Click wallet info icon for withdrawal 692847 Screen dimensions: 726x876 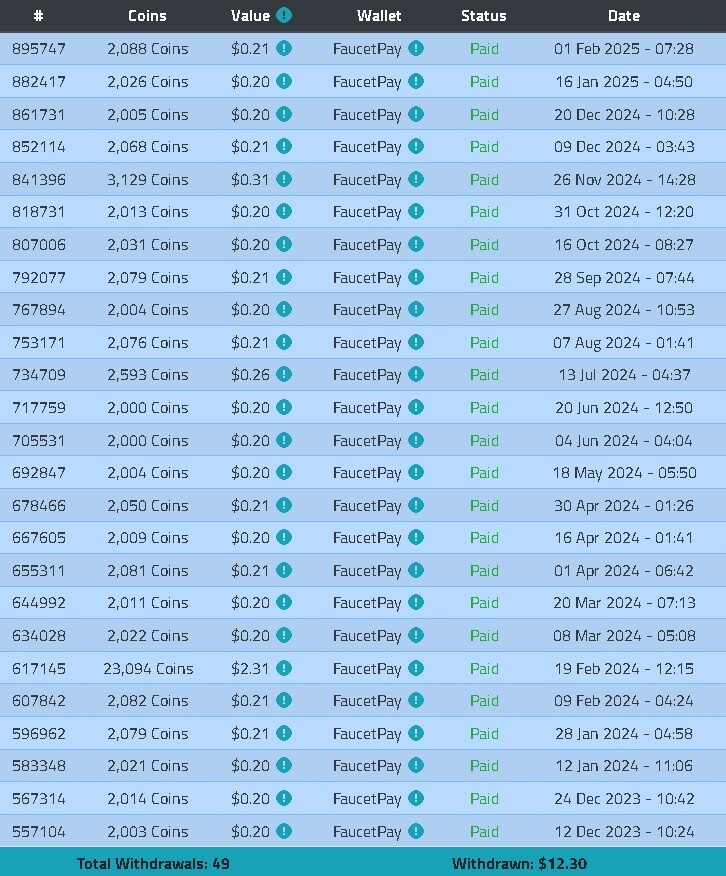[x=415, y=472]
